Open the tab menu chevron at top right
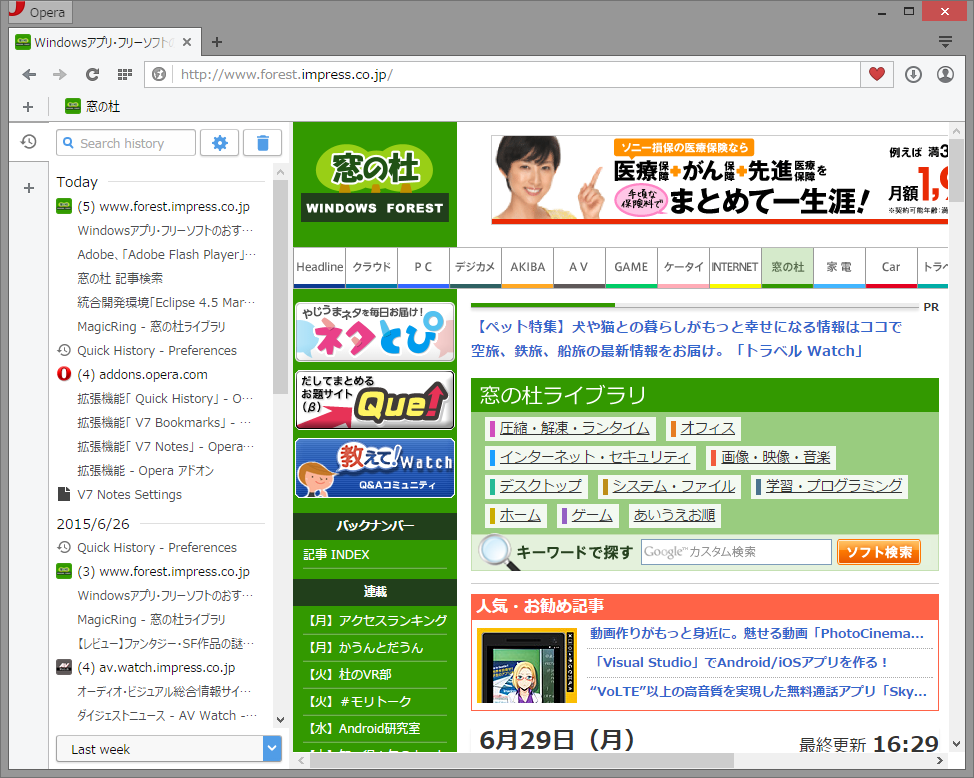Image resolution: width=974 pixels, height=778 pixels. (x=946, y=43)
